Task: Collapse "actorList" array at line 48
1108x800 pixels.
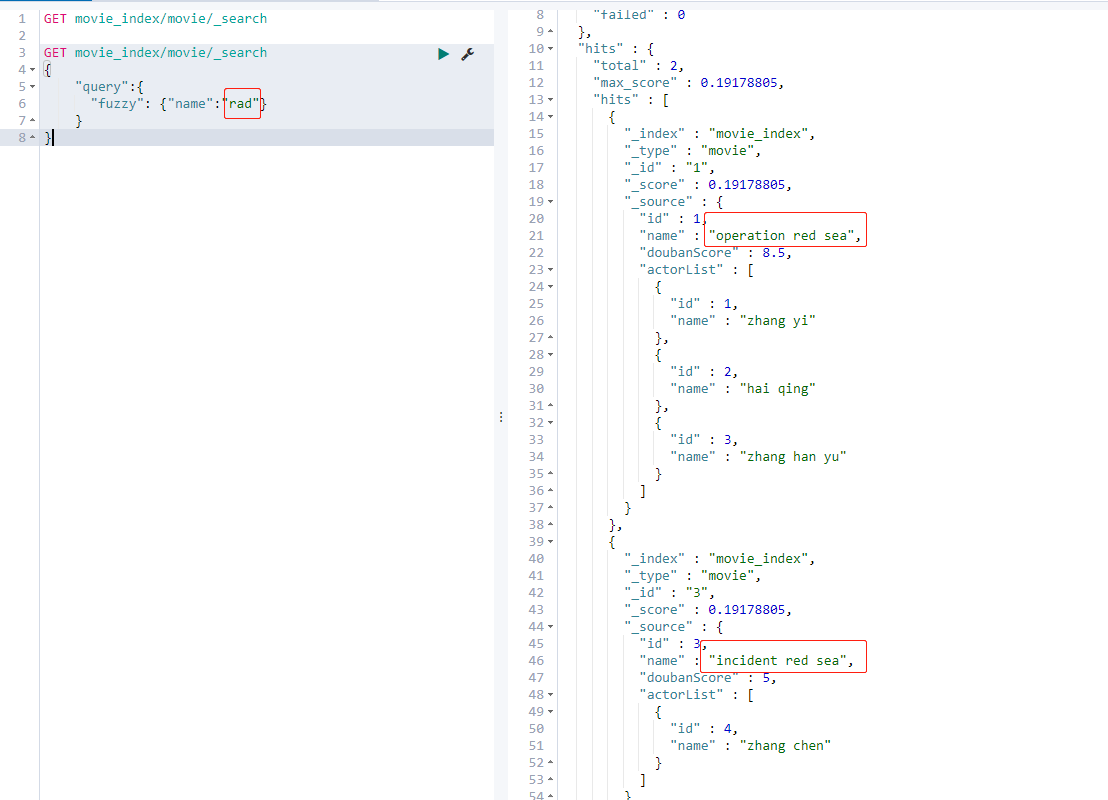Action: point(550,695)
